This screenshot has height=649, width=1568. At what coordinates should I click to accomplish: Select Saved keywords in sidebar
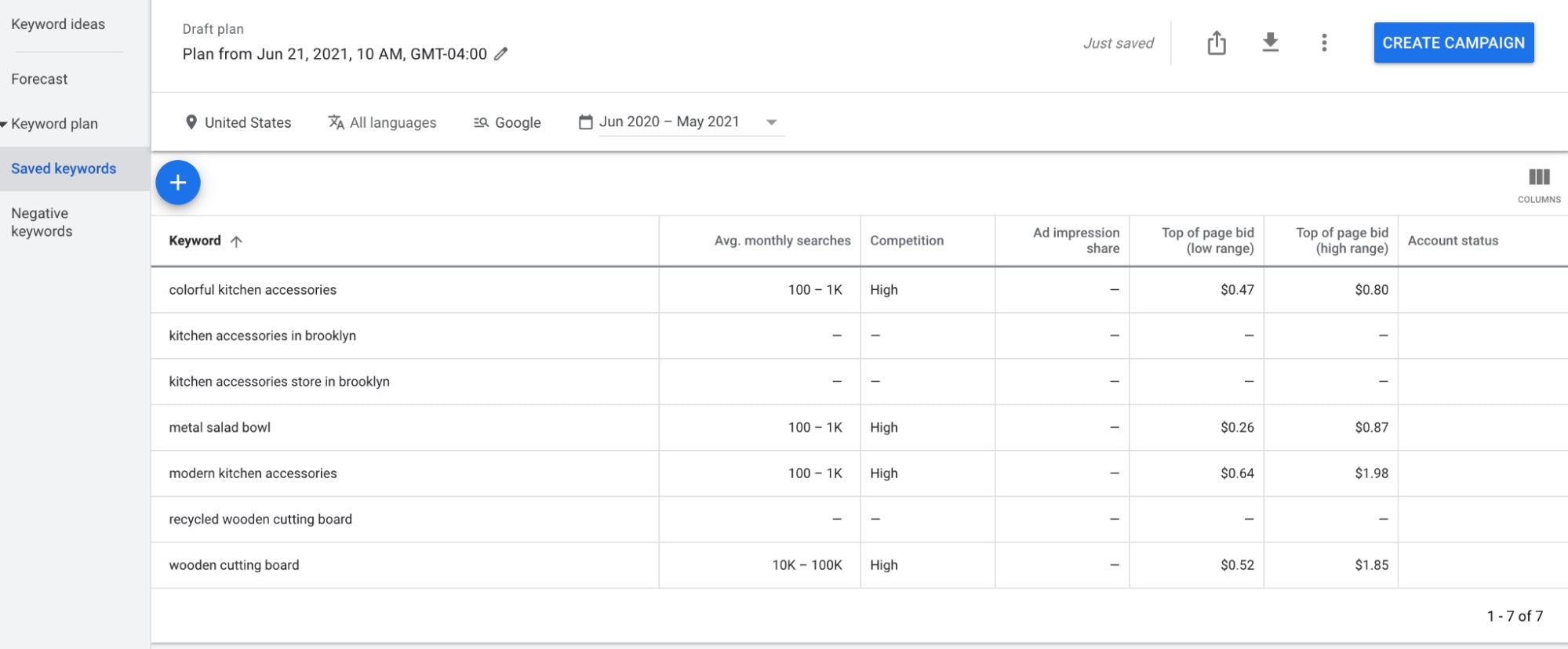[x=64, y=169]
